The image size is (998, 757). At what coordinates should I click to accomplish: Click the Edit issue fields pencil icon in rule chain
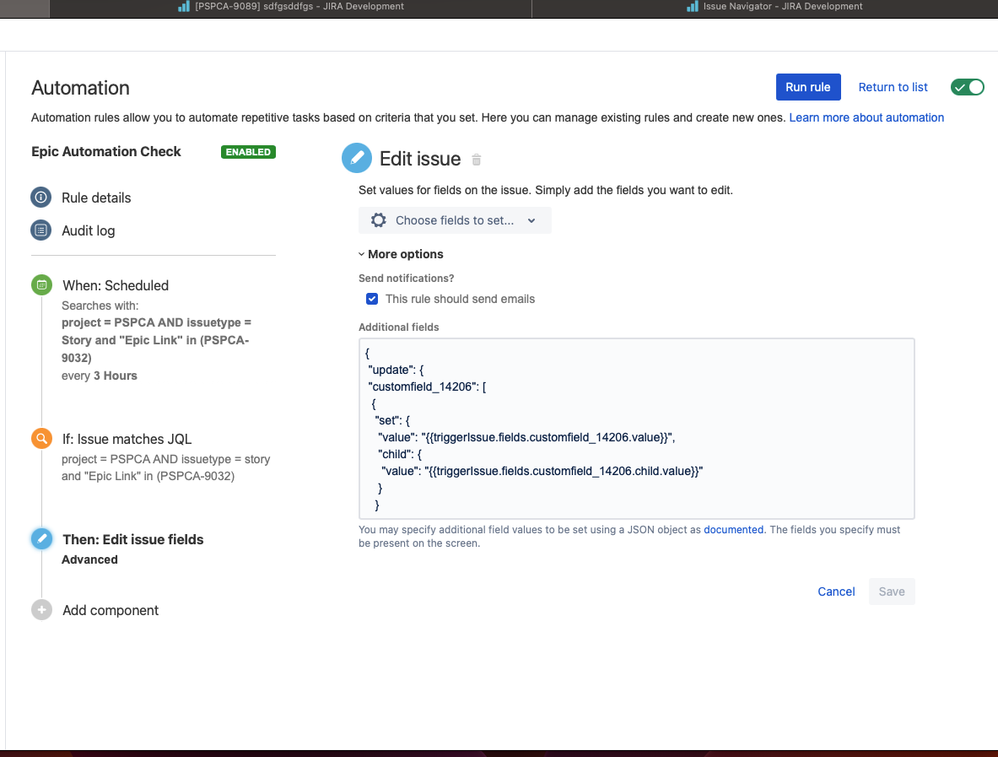(41, 539)
